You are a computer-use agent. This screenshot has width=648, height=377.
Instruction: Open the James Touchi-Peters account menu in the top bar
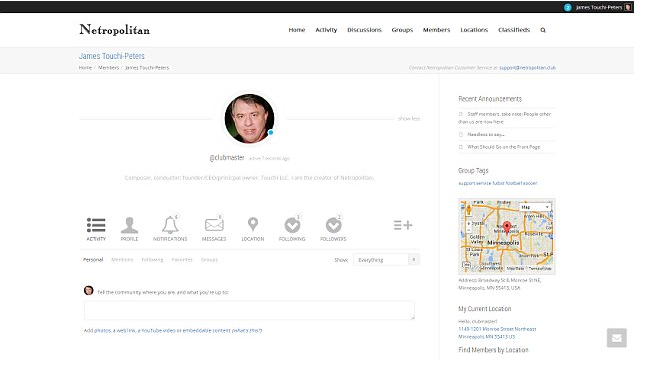click(x=598, y=7)
